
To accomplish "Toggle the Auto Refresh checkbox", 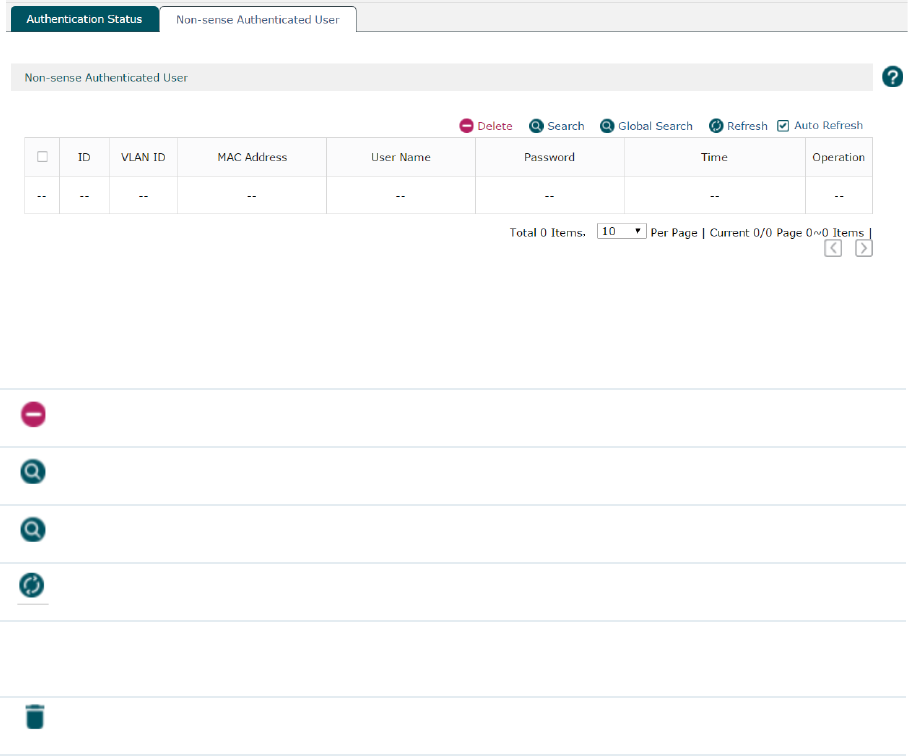I will 783,126.
